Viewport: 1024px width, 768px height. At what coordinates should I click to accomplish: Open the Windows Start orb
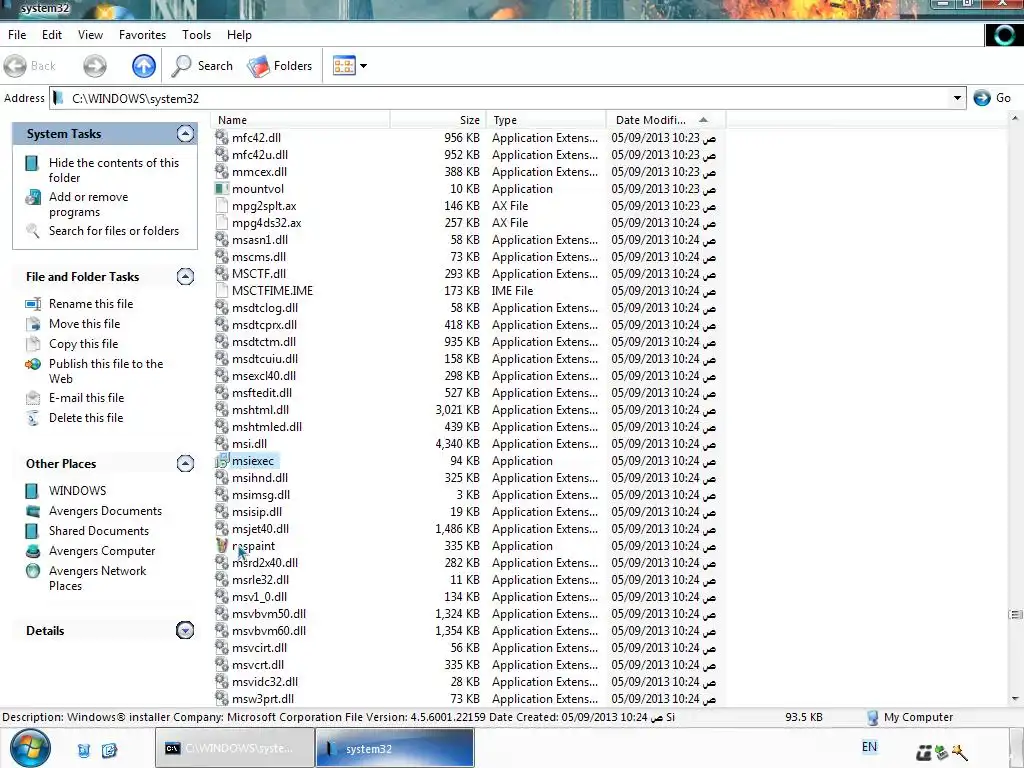pyautogui.click(x=30, y=746)
